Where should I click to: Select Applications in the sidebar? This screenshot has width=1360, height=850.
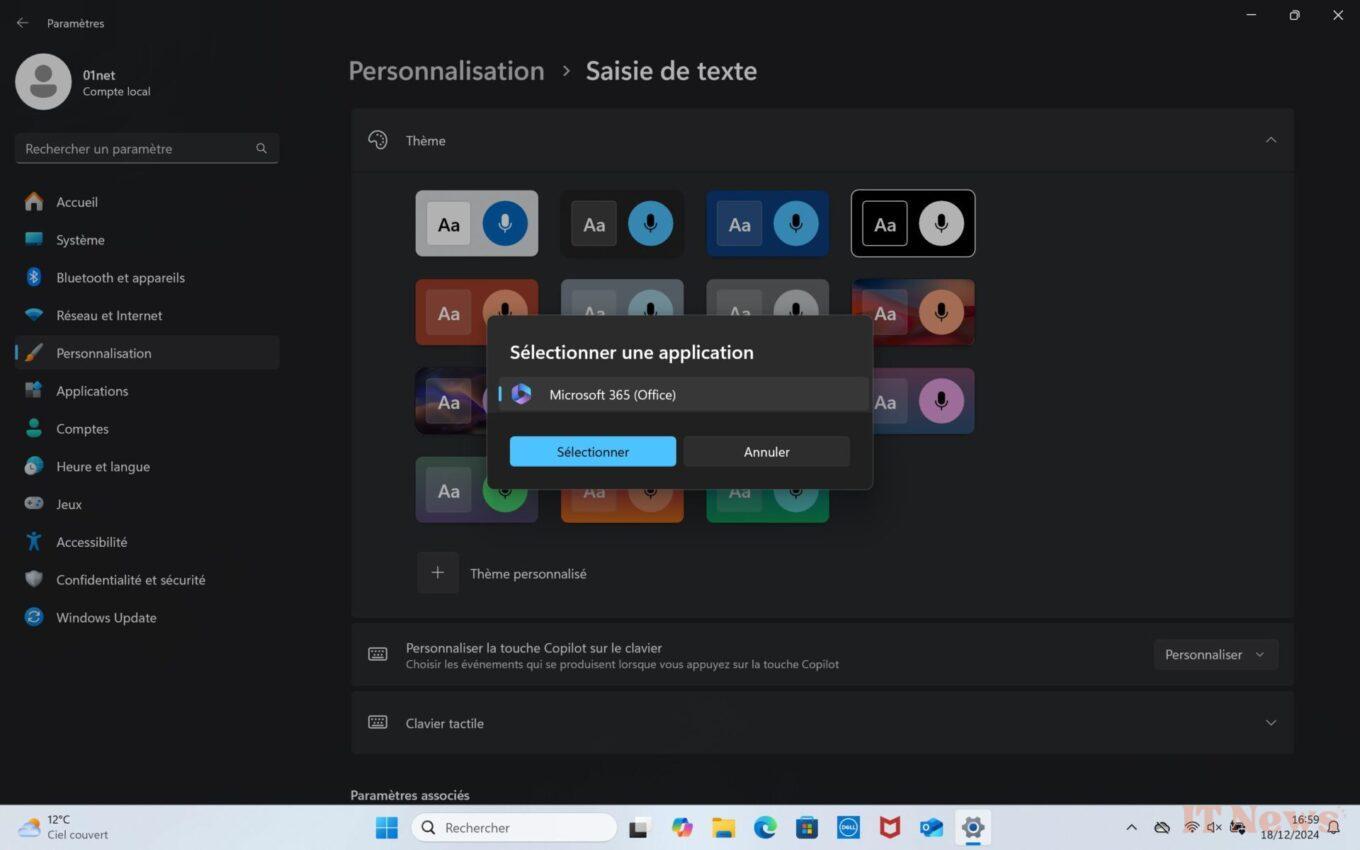click(x=92, y=391)
